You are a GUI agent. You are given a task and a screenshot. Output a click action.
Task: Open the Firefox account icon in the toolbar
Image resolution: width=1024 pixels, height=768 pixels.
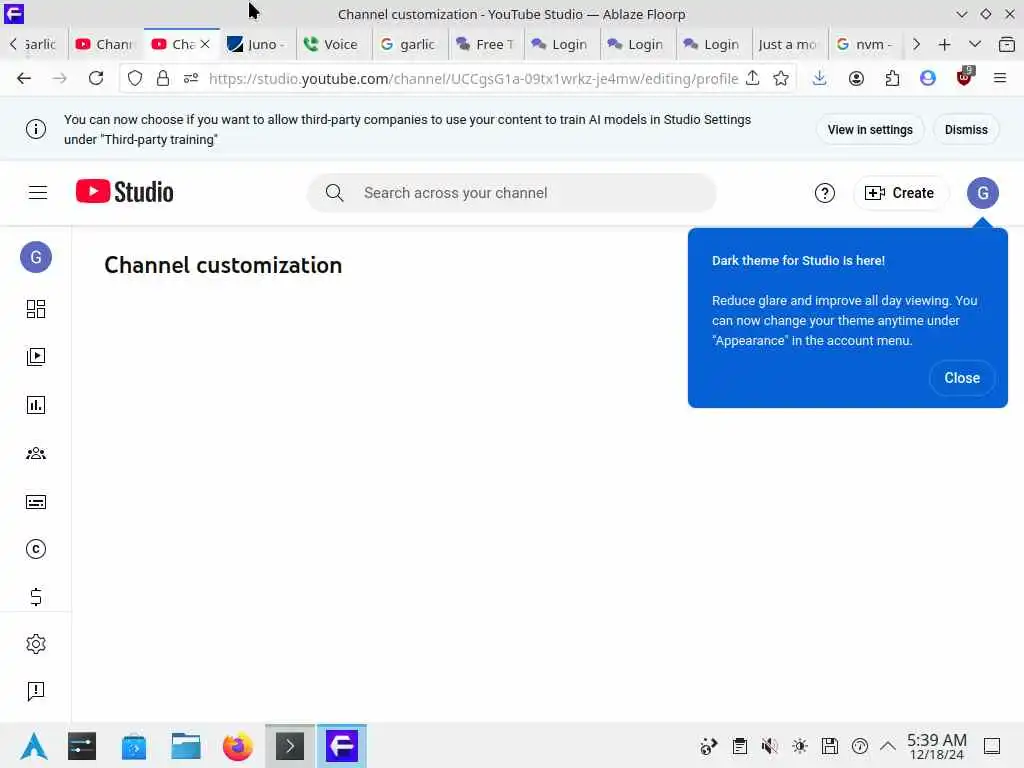856,78
